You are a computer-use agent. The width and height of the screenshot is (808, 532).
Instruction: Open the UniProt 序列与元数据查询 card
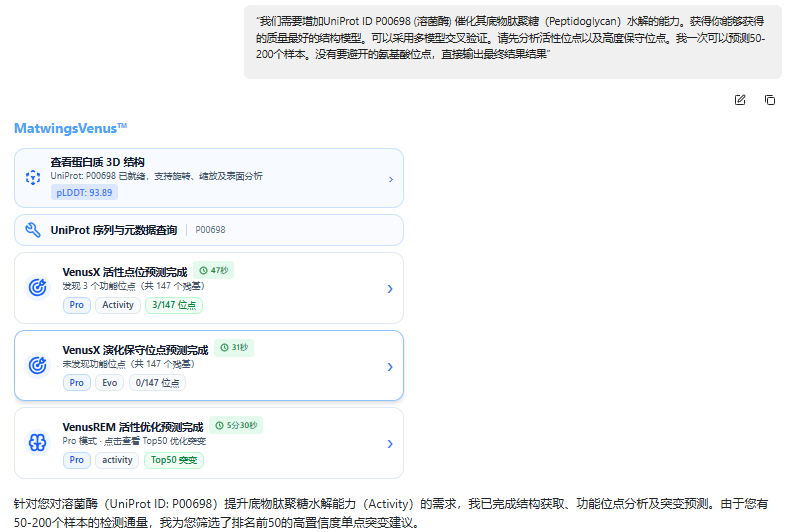pos(209,230)
